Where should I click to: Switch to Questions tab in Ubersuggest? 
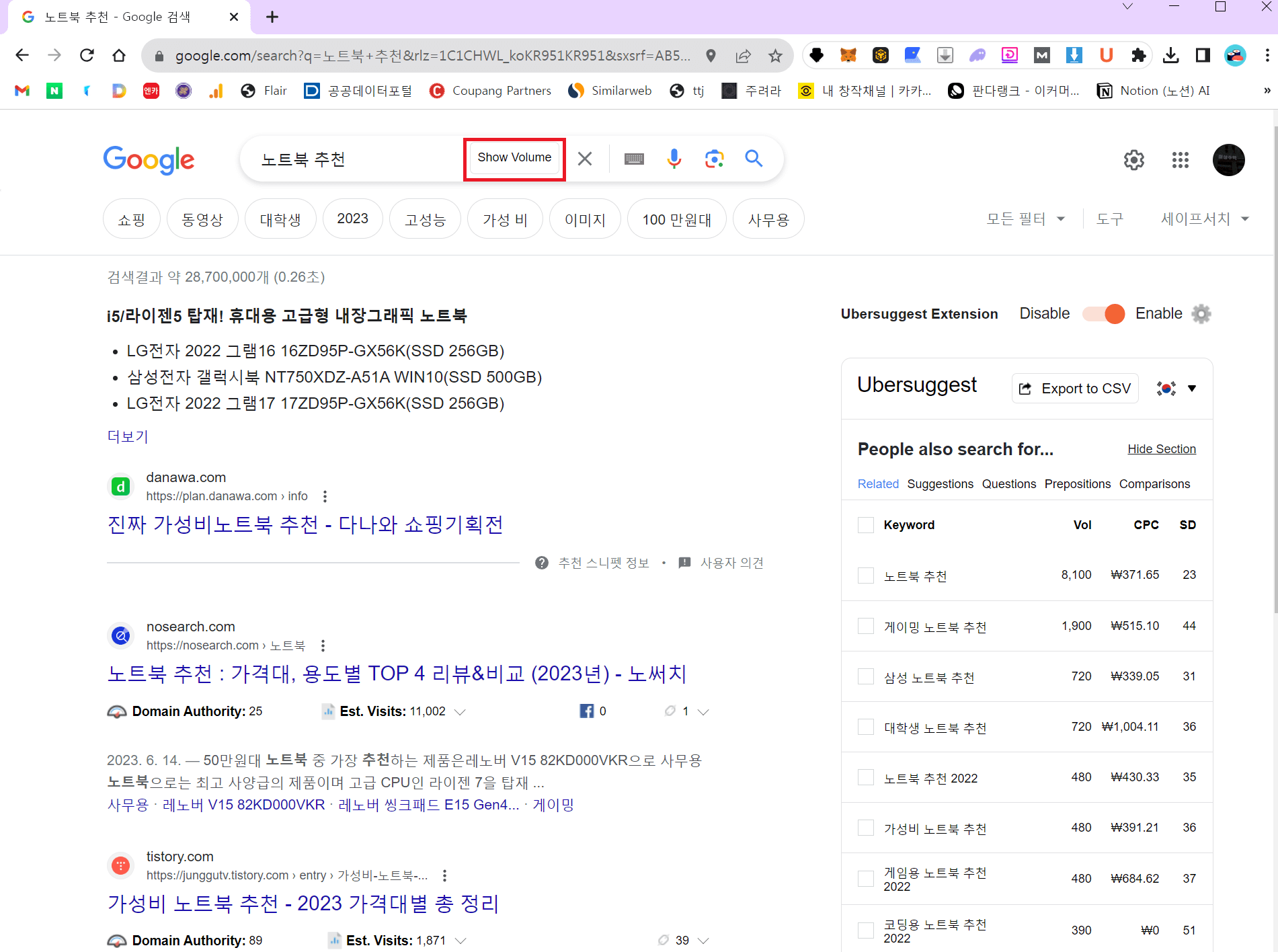coord(1008,484)
